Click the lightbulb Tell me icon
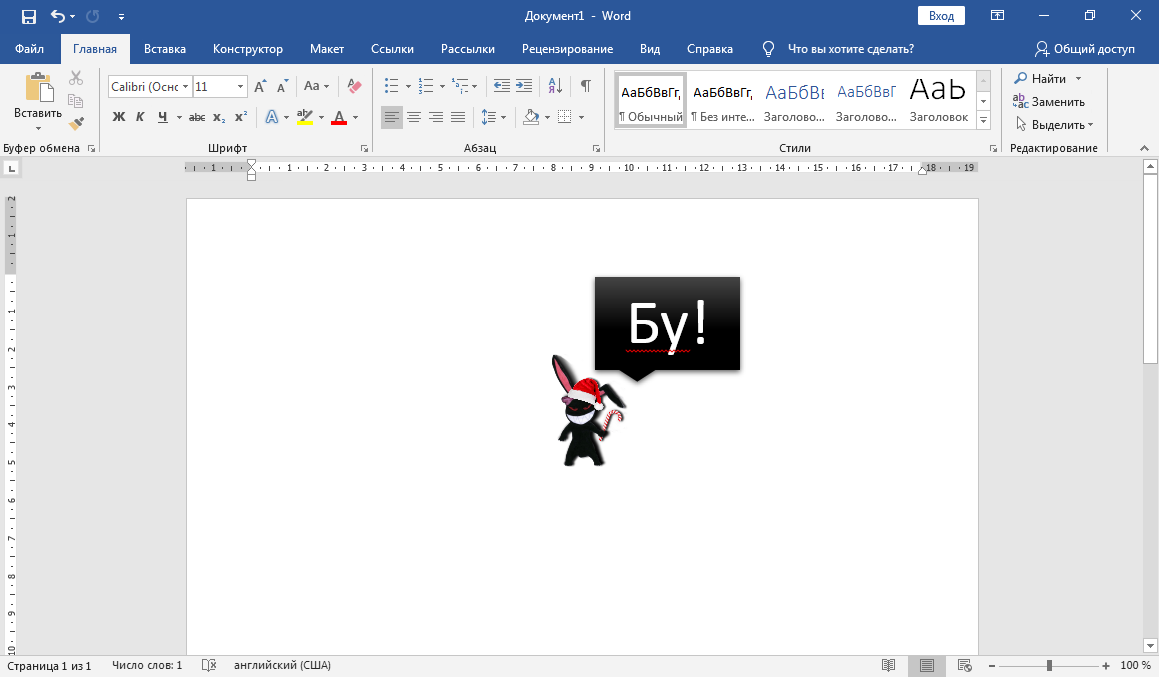This screenshot has width=1159, height=677. [769, 49]
